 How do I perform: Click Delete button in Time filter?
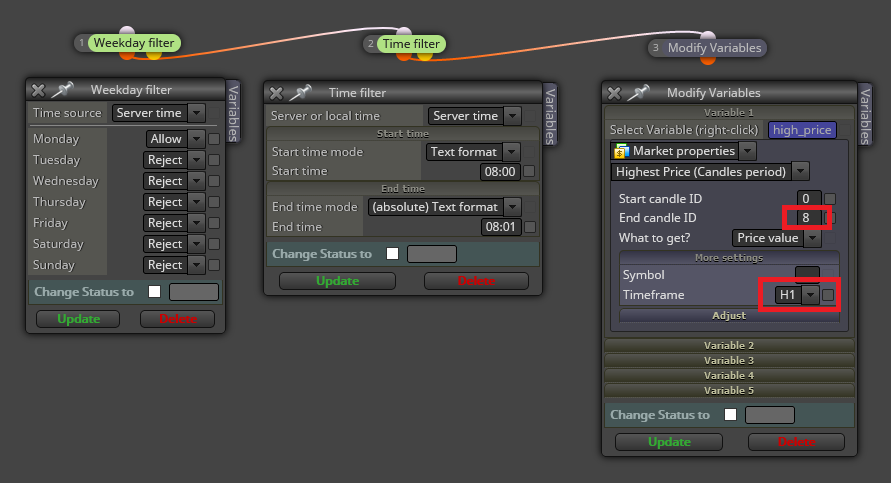pyautogui.click(x=476, y=281)
